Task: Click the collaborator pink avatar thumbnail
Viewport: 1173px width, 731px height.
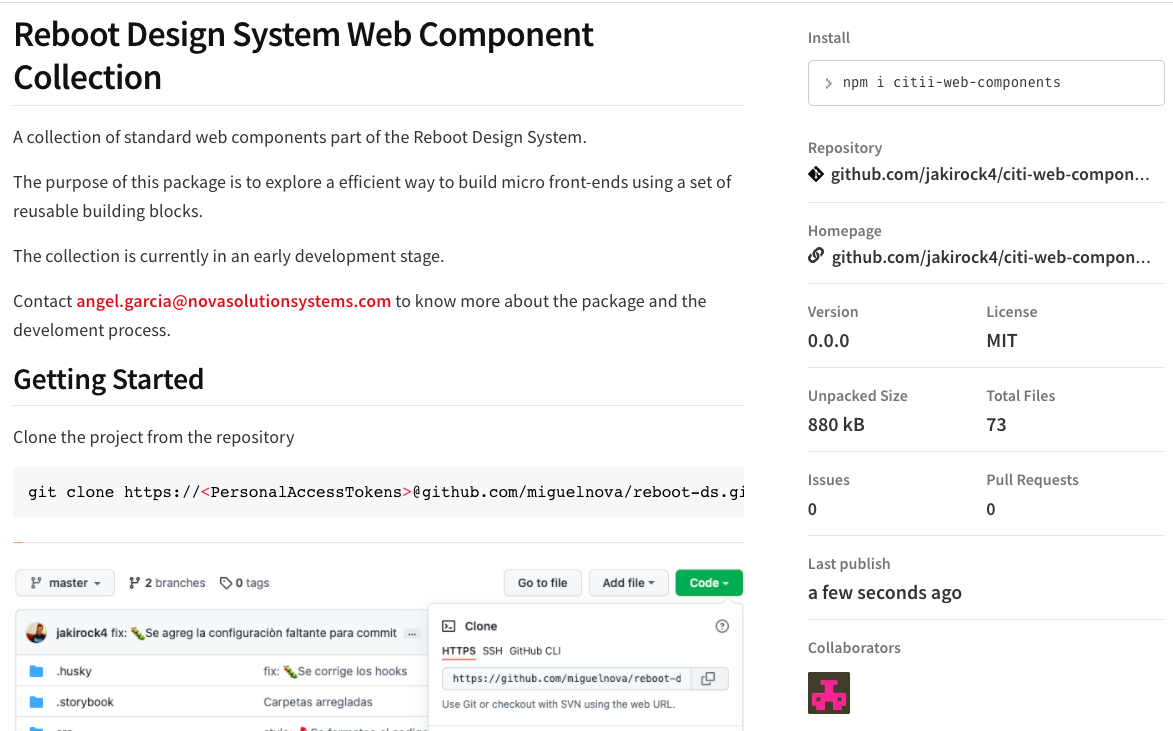Action: (x=829, y=693)
